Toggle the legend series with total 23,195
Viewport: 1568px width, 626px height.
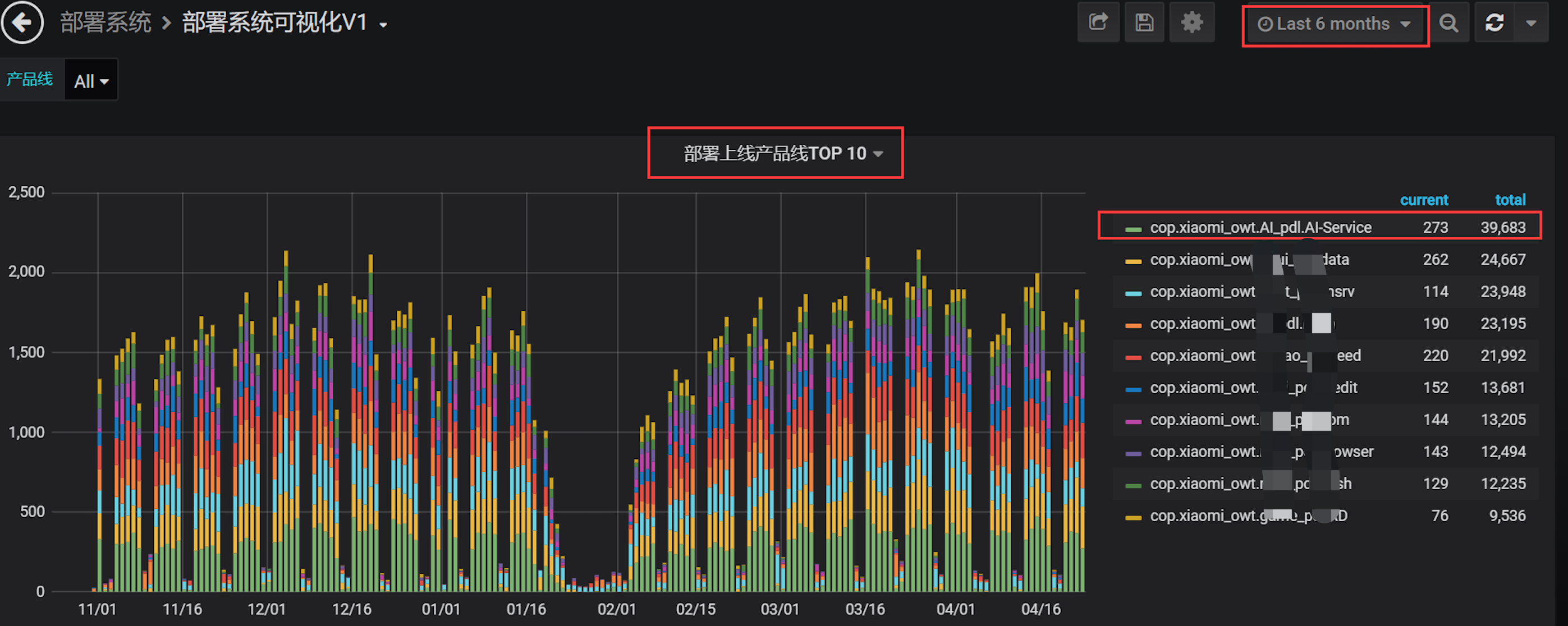[x=1242, y=323]
